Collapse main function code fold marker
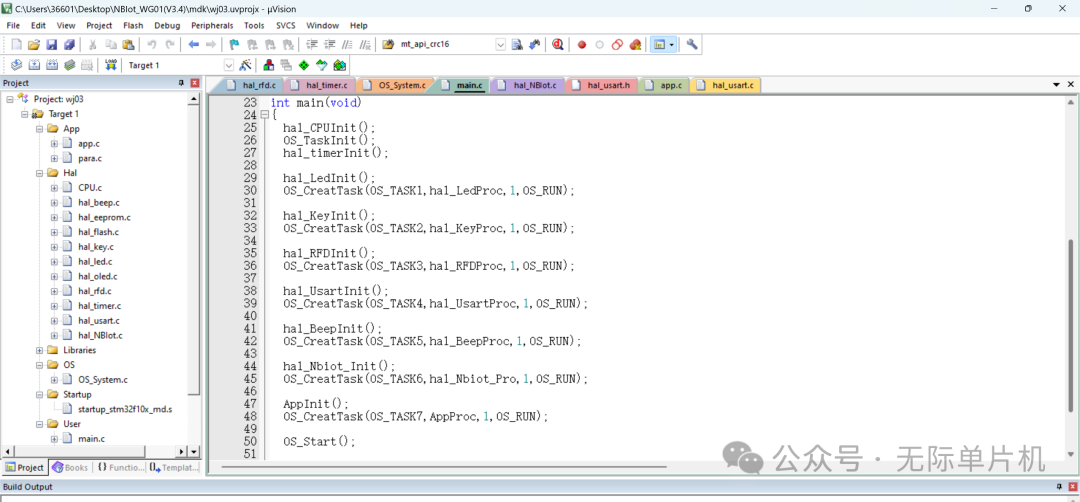 coord(264,115)
